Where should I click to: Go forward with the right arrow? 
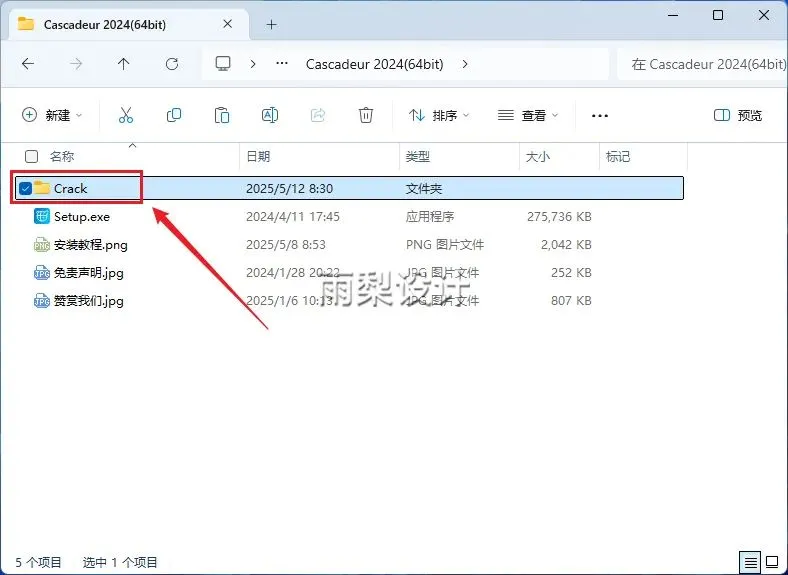(x=76, y=64)
